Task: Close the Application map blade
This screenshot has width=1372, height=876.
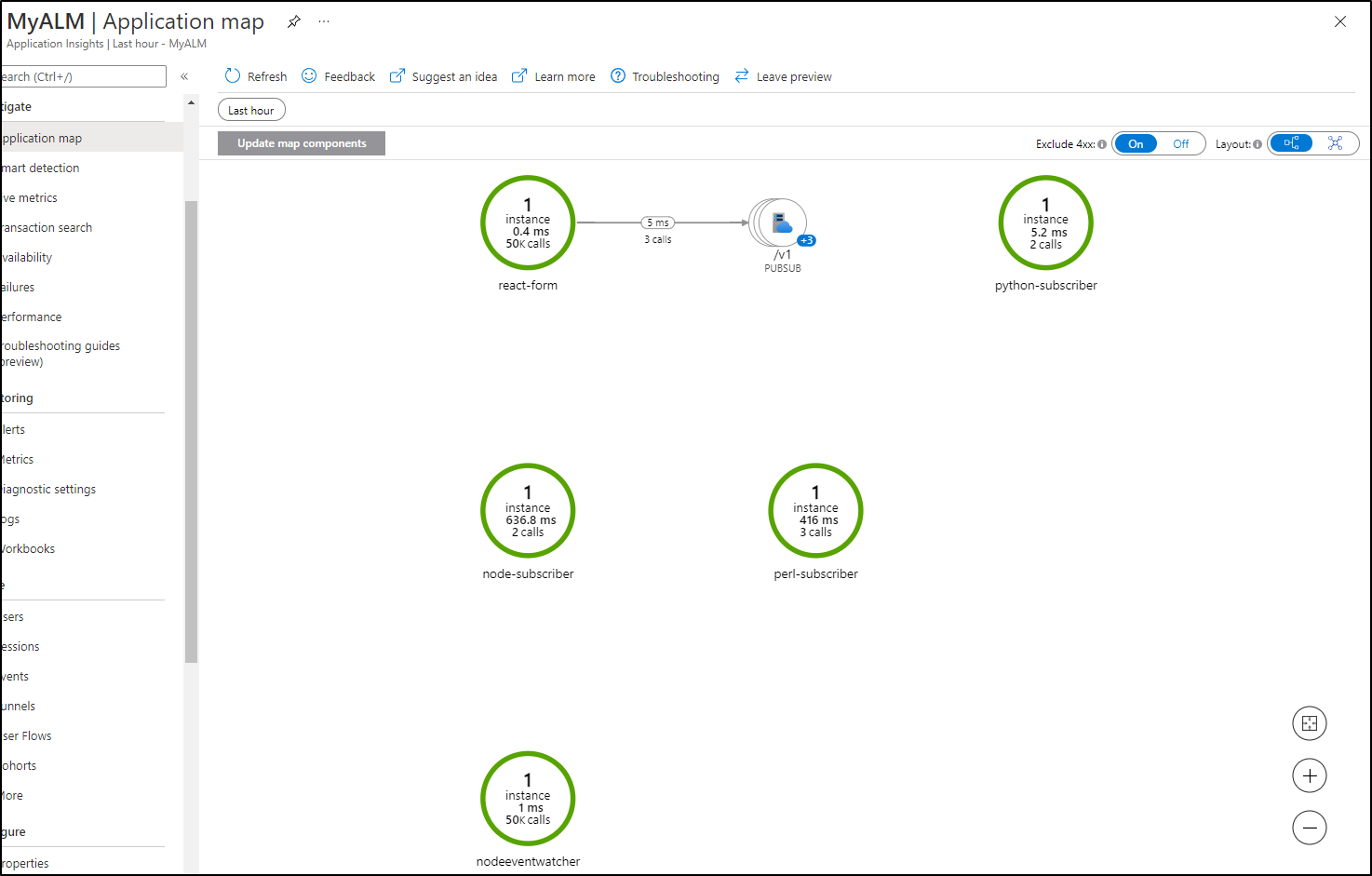Action: click(1340, 21)
